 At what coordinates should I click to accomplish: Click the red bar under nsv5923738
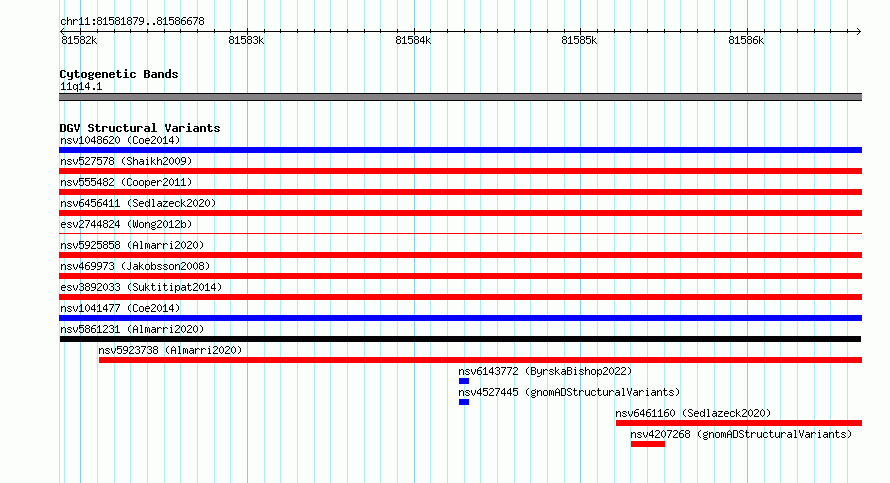480,360
